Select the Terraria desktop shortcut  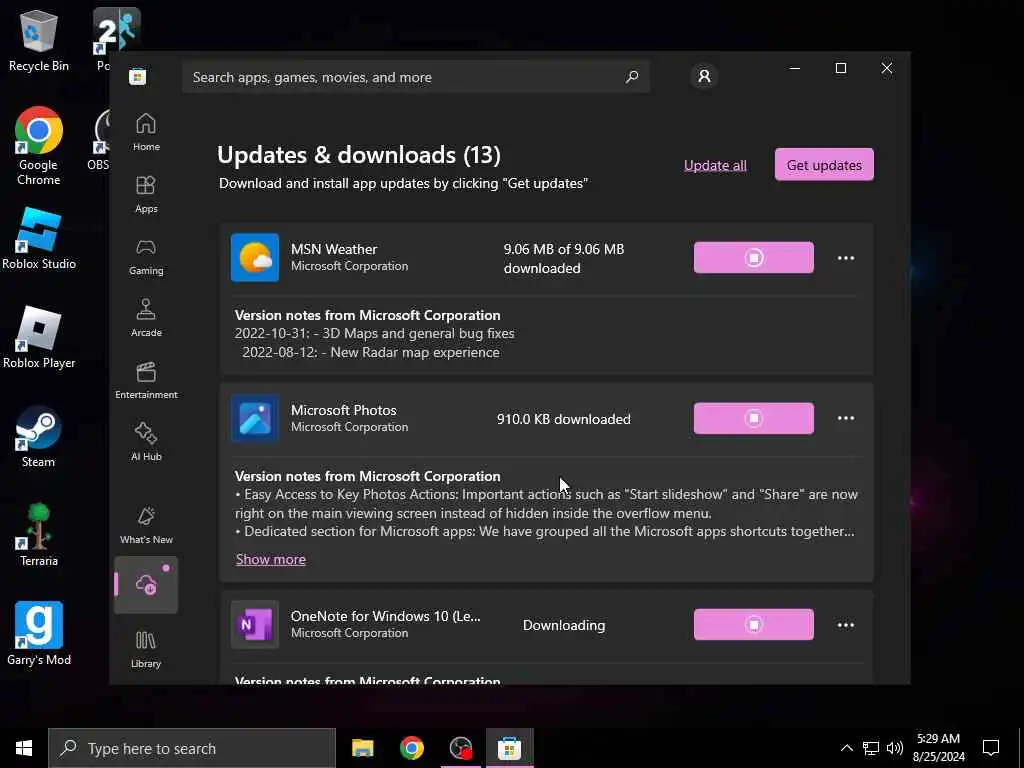pyautogui.click(x=39, y=536)
